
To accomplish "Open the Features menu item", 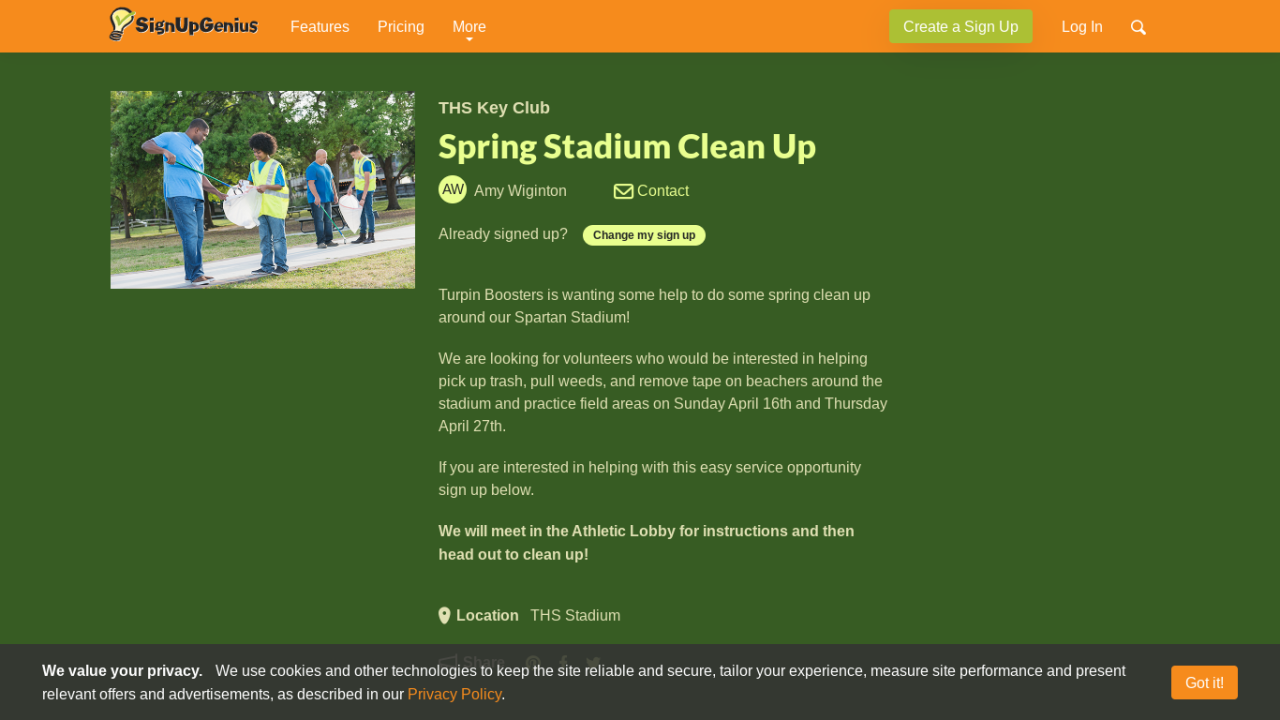I will tap(320, 27).
